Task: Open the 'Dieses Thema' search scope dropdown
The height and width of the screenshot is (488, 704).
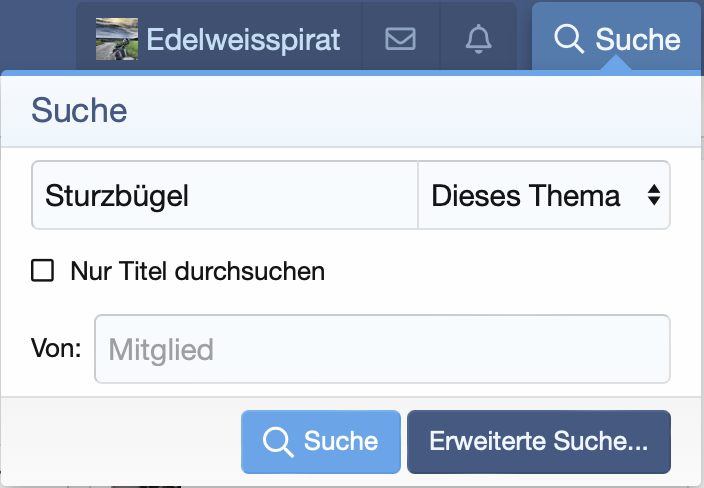Action: click(543, 195)
